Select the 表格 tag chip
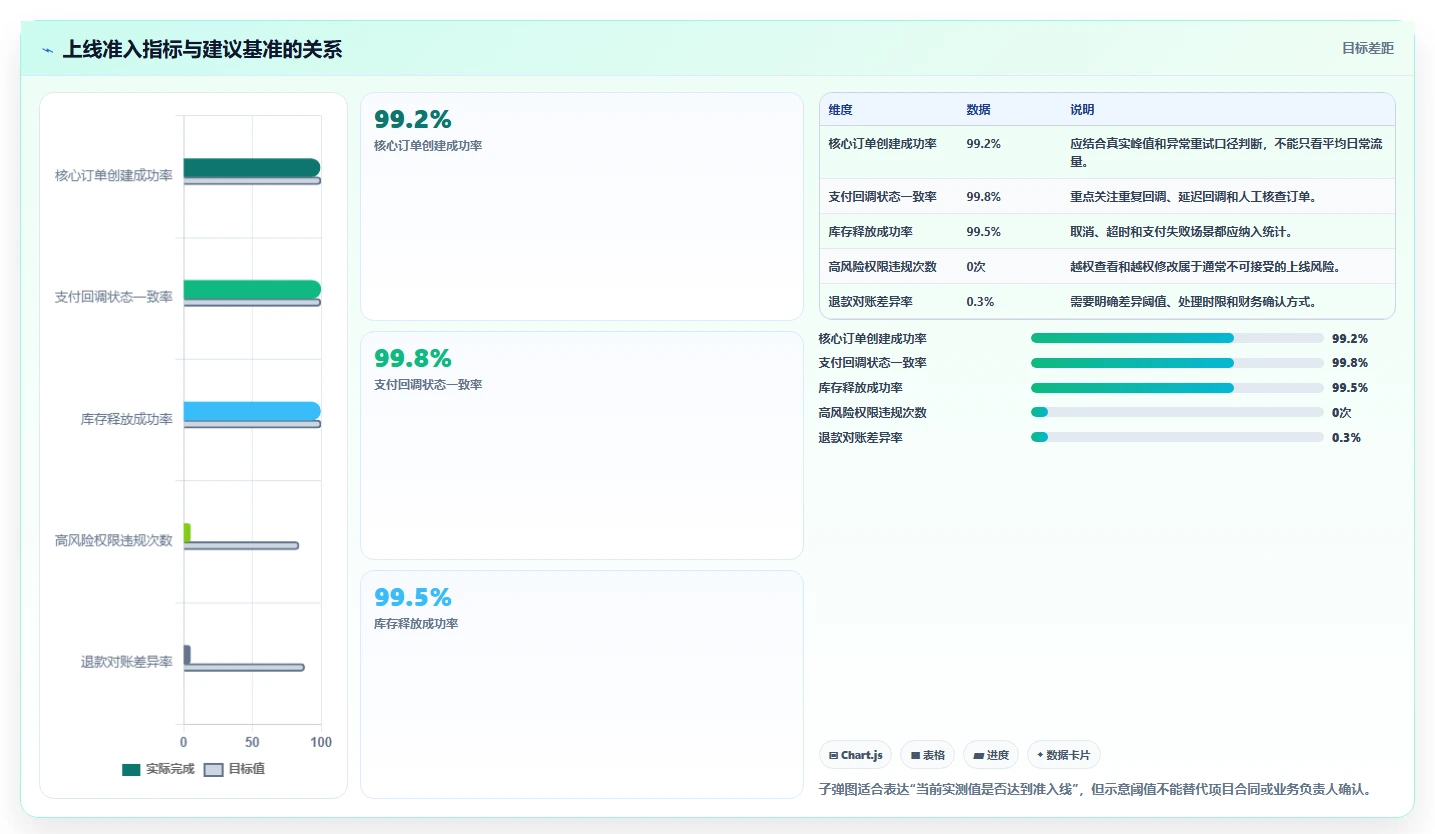This screenshot has height=834, width=1435. (x=928, y=755)
